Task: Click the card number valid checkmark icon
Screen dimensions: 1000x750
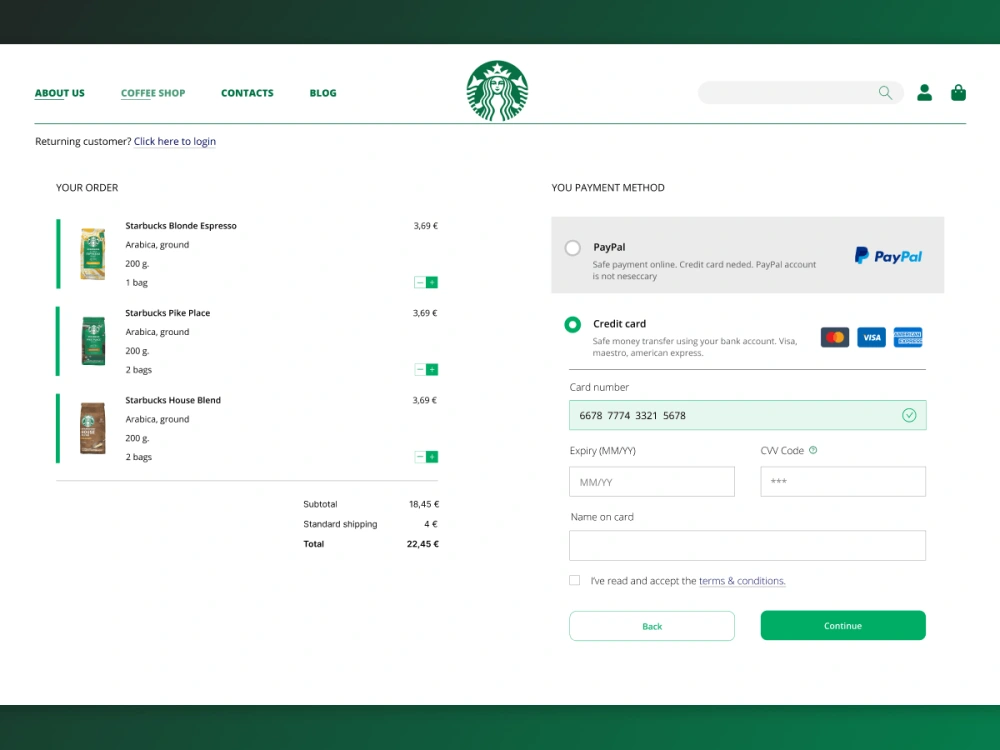Action: tap(909, 416)
